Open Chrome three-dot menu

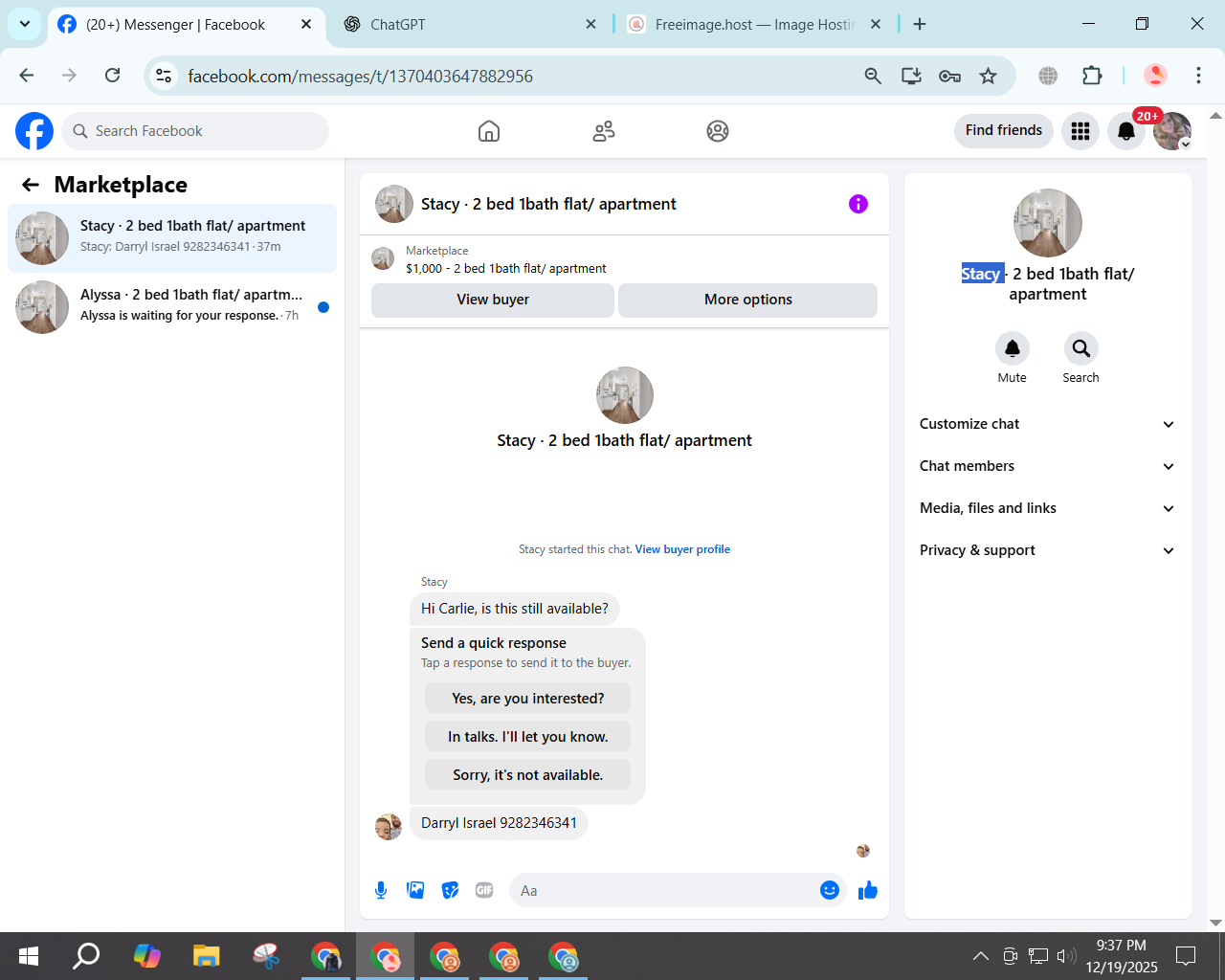[x=1198, y=76]
